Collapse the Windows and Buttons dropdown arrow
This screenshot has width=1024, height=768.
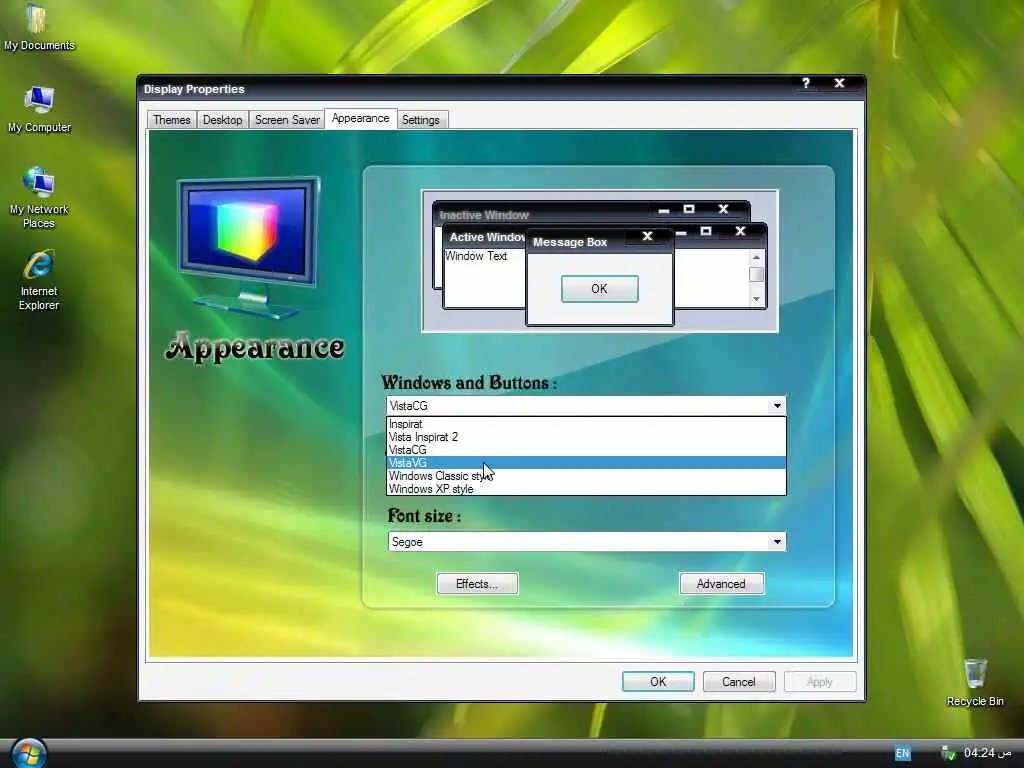[776, 406]
